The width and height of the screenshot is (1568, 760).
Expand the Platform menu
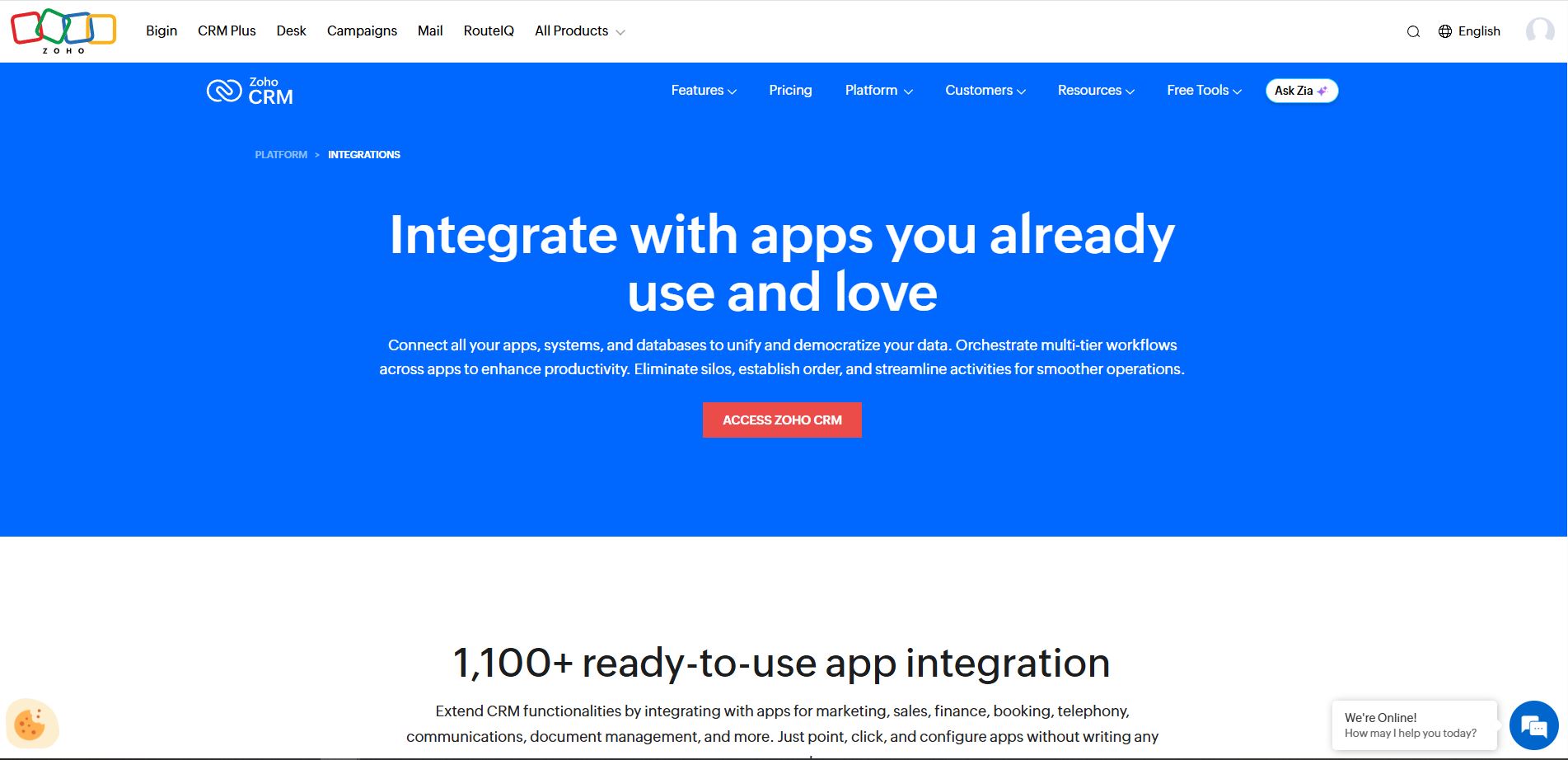click(878, 90)
